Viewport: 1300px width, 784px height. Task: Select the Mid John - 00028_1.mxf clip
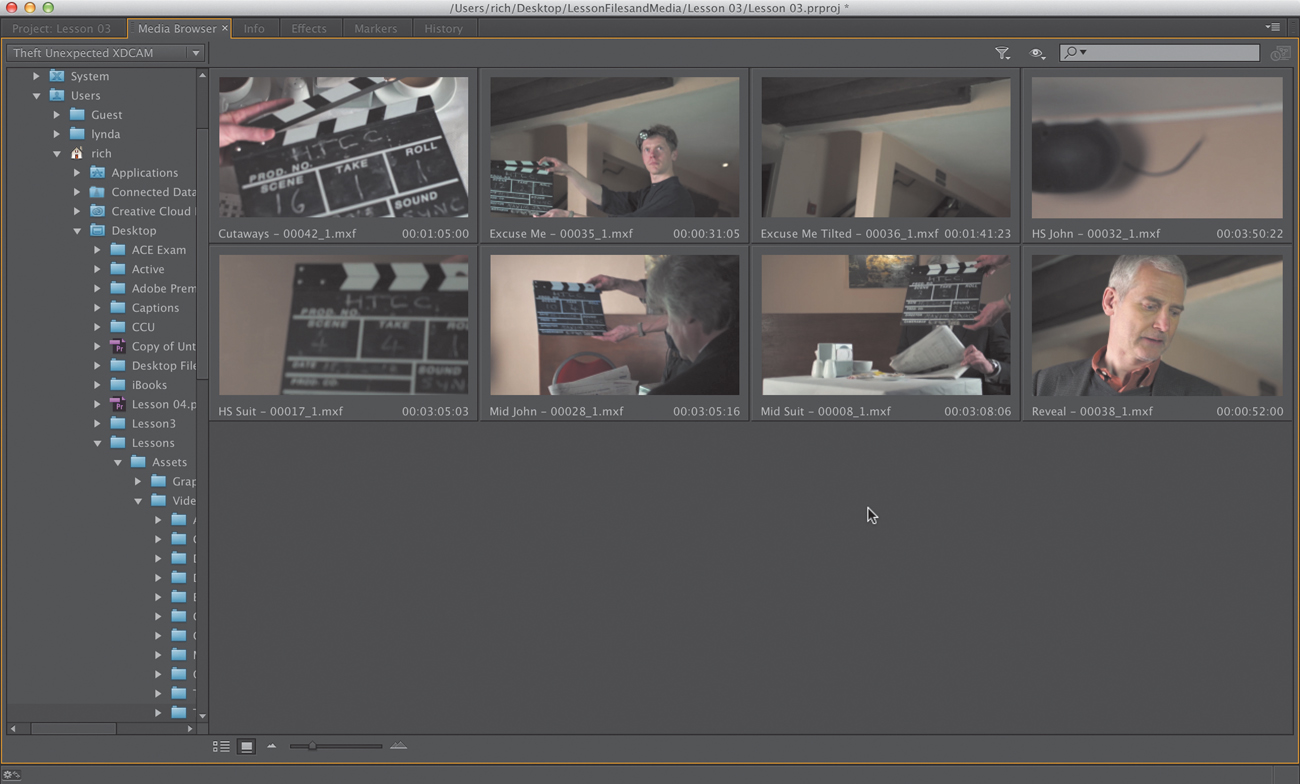click(x=614, y=325)
